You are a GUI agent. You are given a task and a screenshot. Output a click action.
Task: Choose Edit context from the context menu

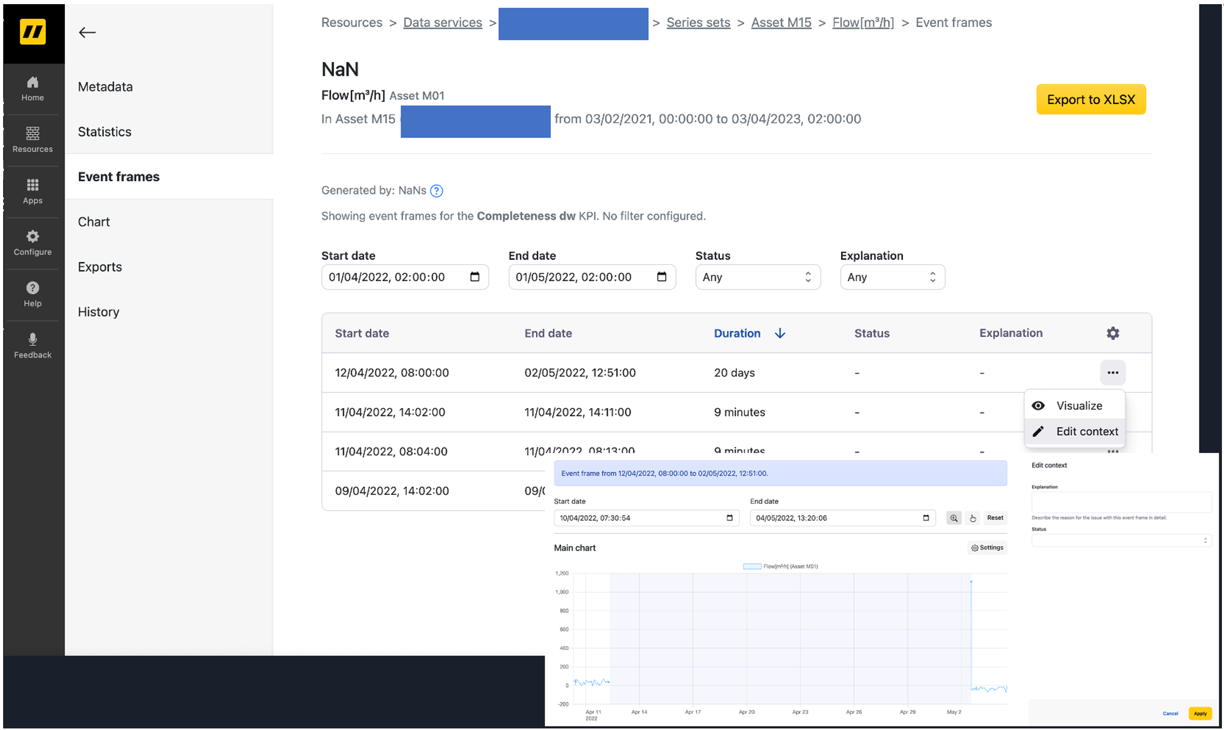[1086, 432]
